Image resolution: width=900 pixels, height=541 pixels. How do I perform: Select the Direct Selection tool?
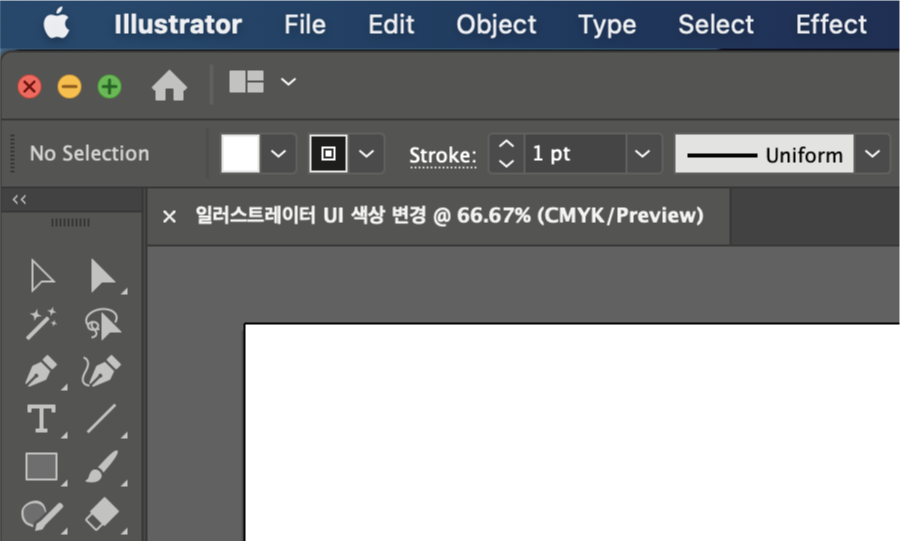click(103, 277)
